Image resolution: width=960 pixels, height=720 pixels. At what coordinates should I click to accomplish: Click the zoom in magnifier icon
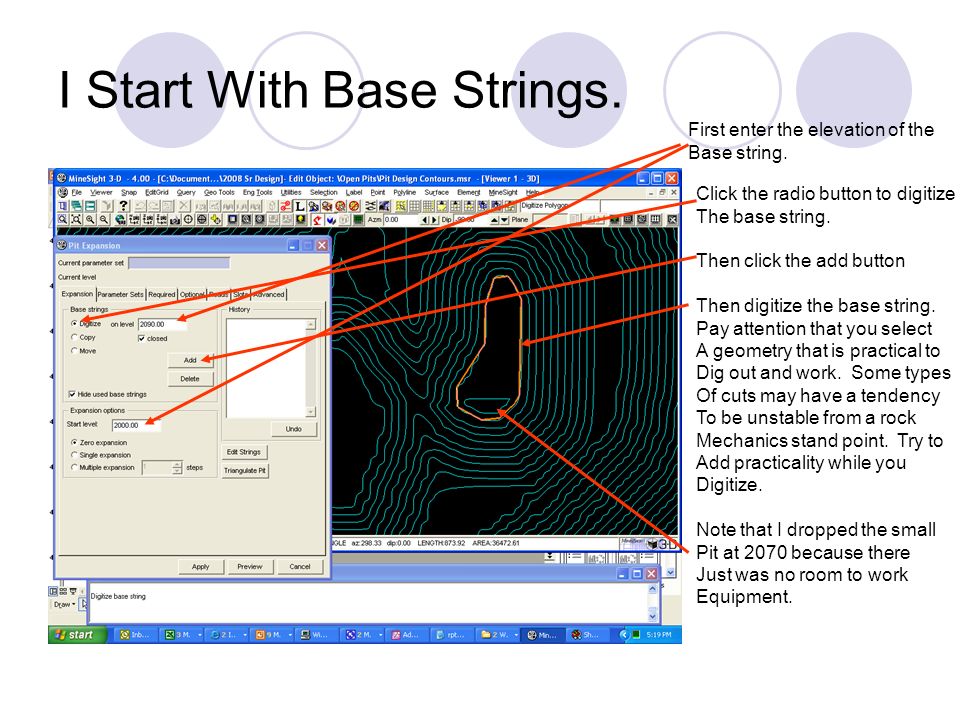tap(90, 220)
